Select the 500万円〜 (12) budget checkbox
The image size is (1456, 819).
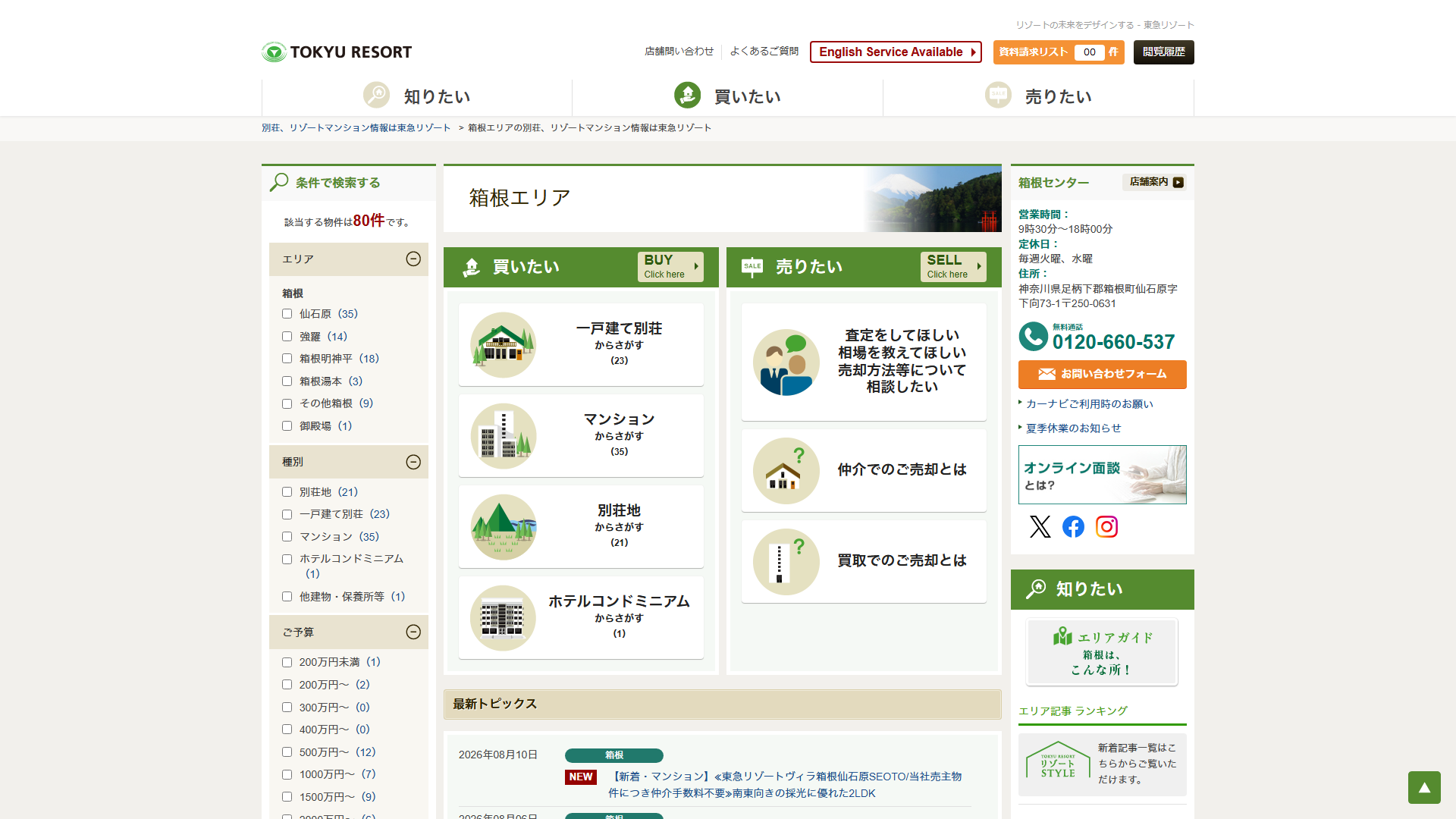click(x=287, y=752)
